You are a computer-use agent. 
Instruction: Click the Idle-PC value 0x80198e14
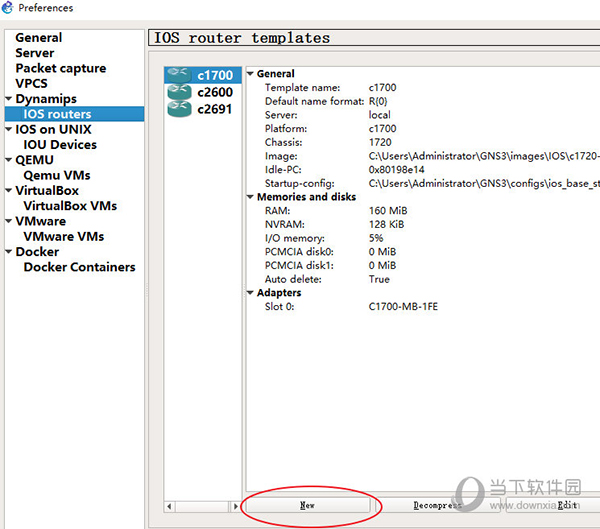(396, 170)
